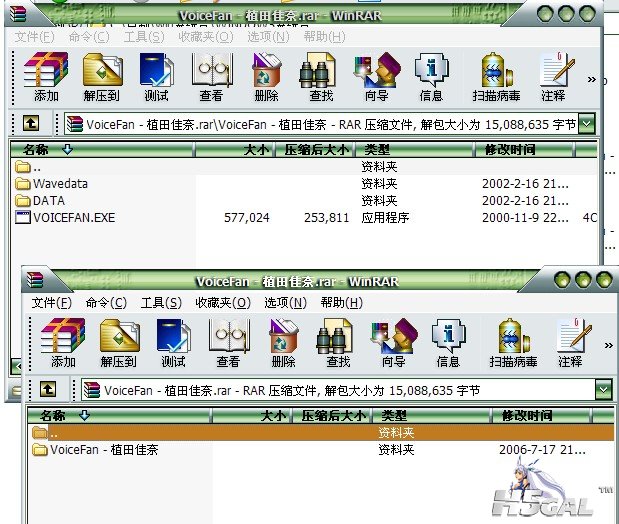
Task: Select 'VoiceFan - 植田佳奈' folder in front window
Action: (x=95, y=450)
